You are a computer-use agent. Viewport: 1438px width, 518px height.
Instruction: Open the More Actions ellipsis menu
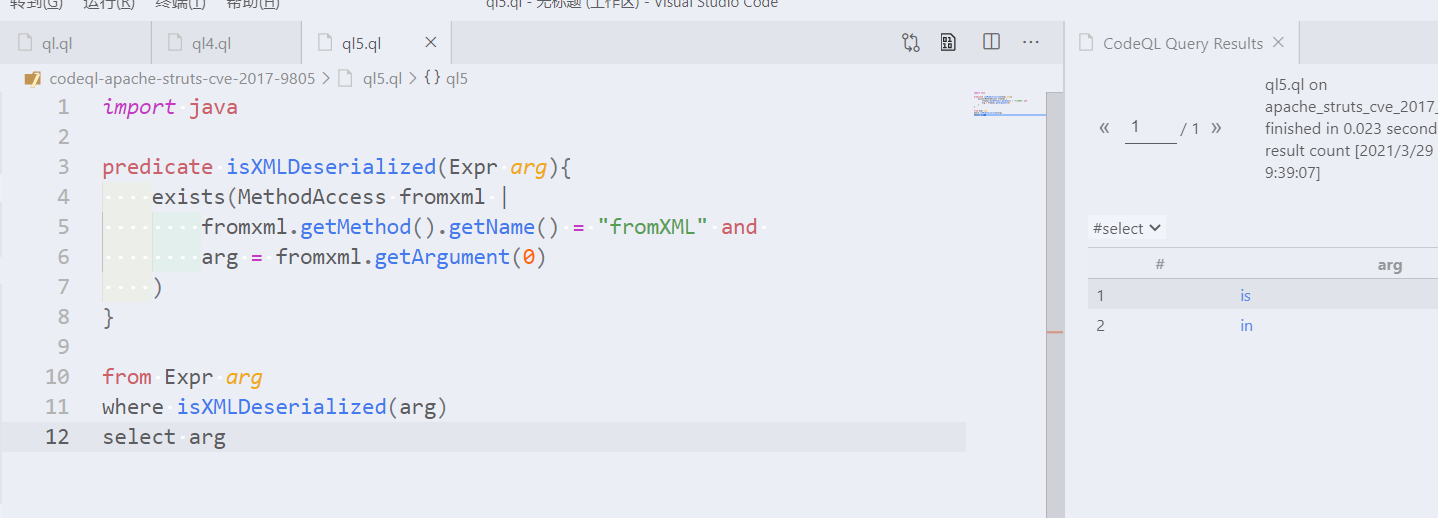1031,42
